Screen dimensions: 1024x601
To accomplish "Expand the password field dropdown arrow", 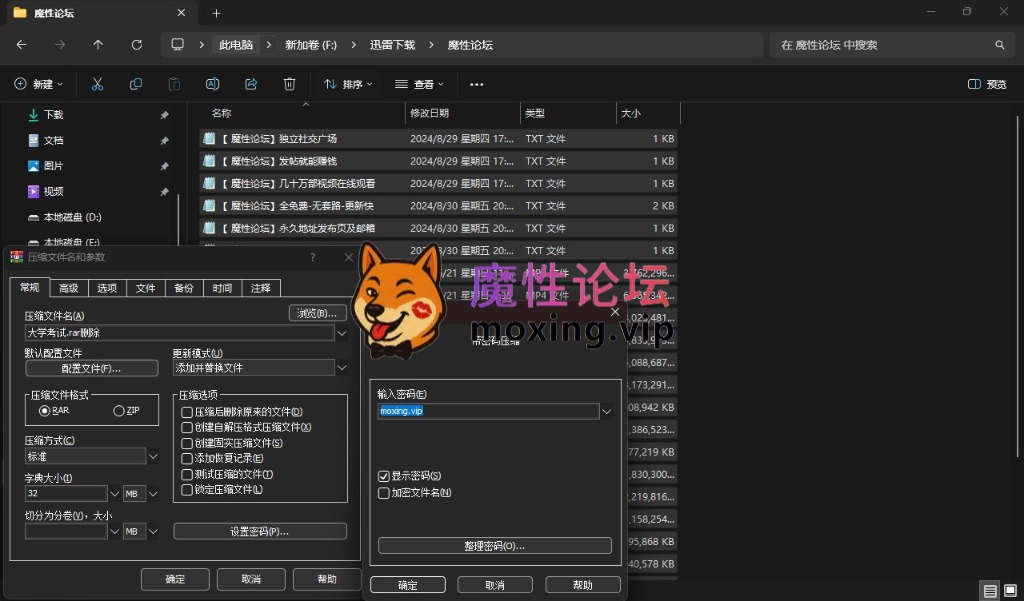I will click(x=606, y=412).
